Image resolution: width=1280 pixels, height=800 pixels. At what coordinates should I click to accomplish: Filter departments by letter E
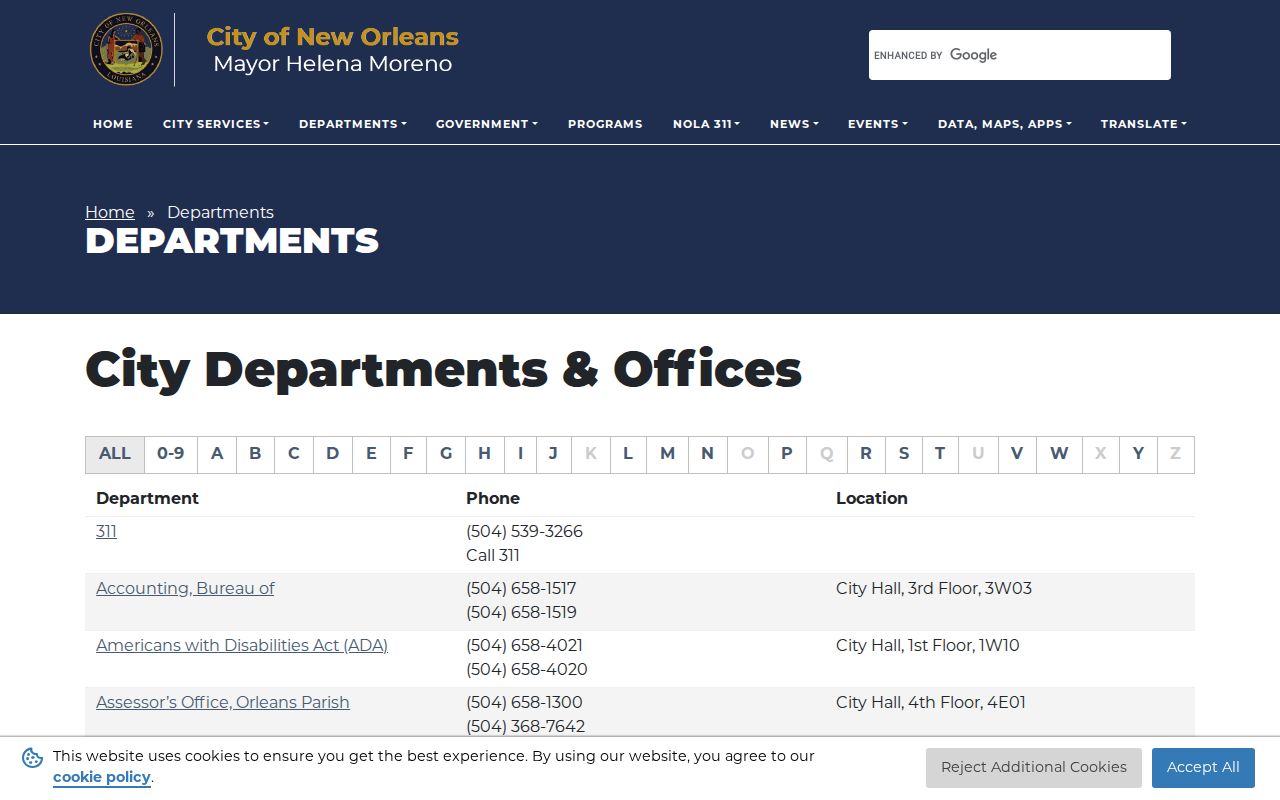pyautogui.click(x=371, y=454)
